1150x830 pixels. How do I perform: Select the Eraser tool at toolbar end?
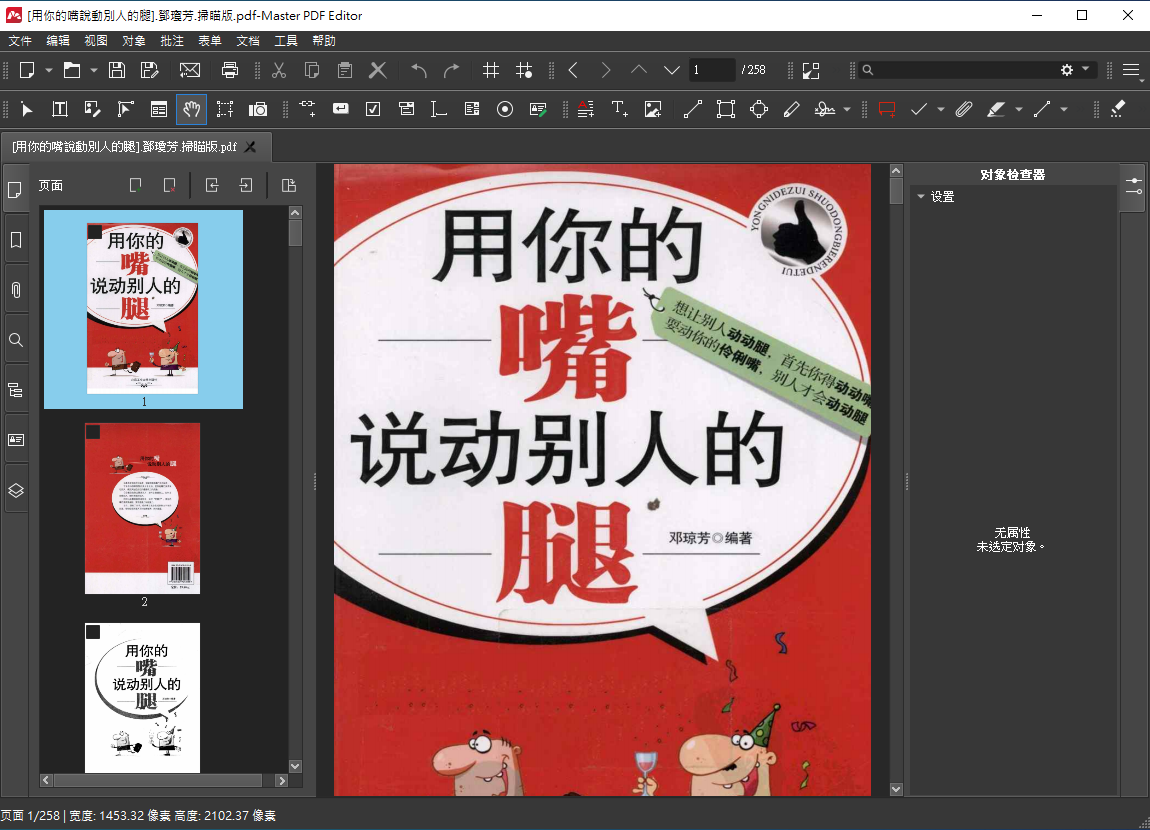coord(1118,109)
